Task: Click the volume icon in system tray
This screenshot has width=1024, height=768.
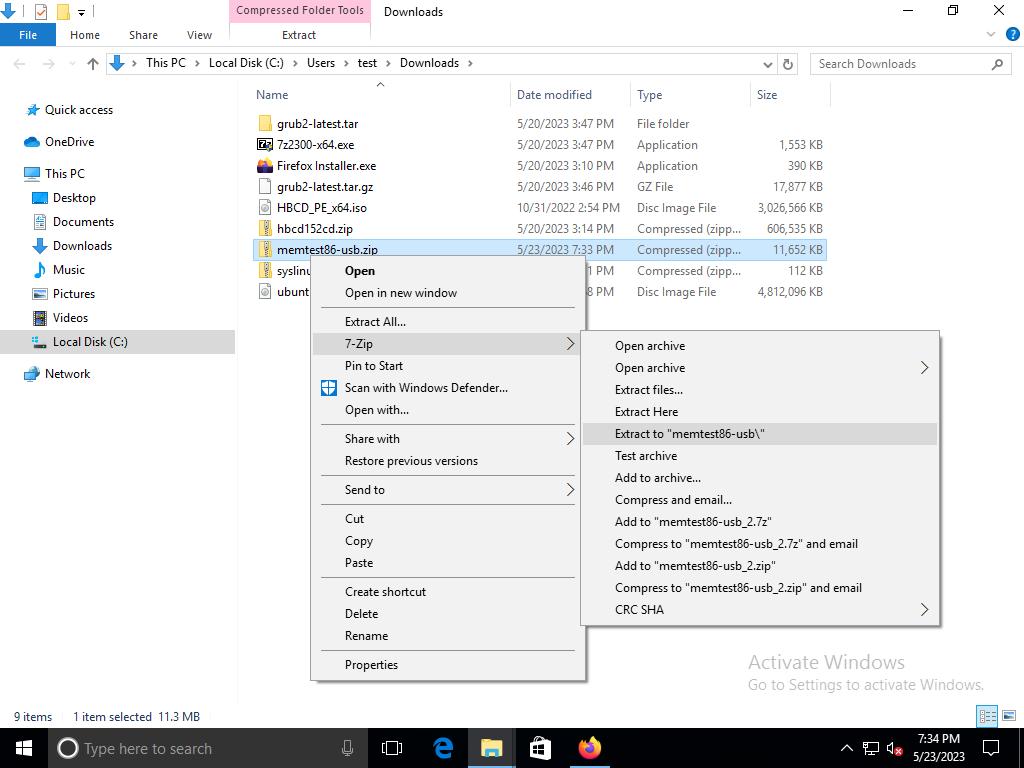Action: point(895,748)
